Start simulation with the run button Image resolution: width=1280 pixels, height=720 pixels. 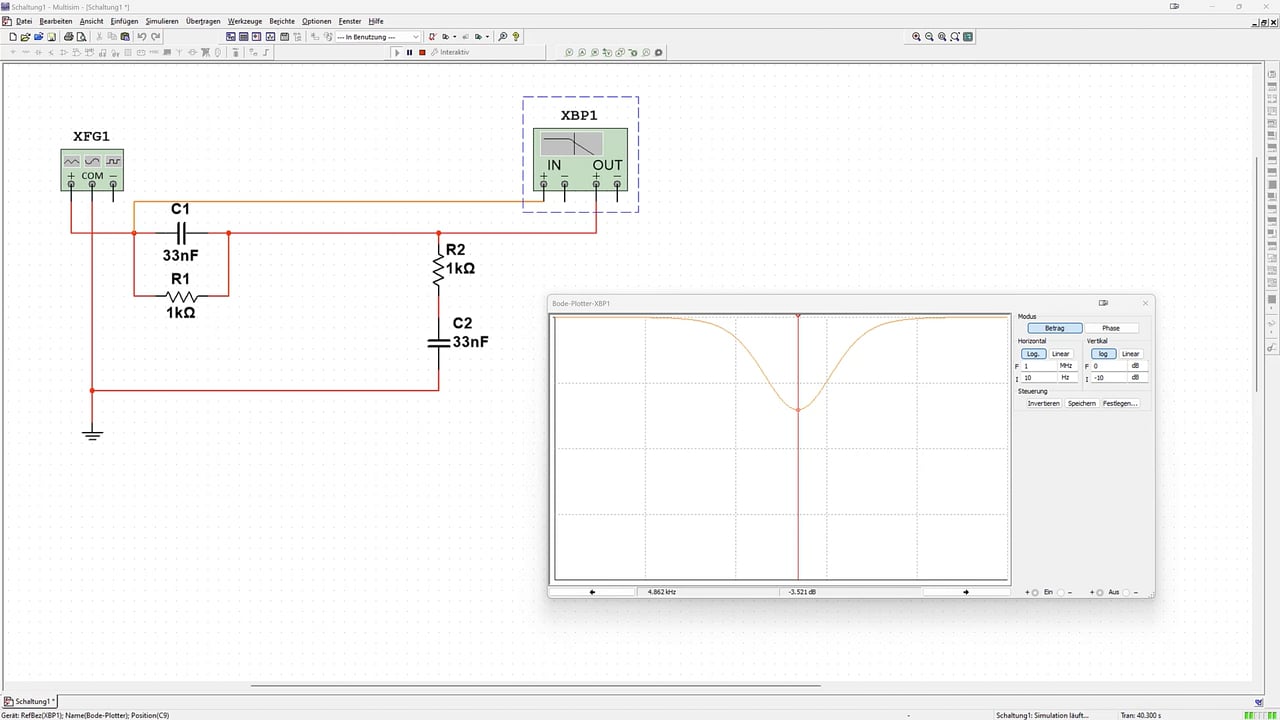pyautogui.click(x=397, y=52)
